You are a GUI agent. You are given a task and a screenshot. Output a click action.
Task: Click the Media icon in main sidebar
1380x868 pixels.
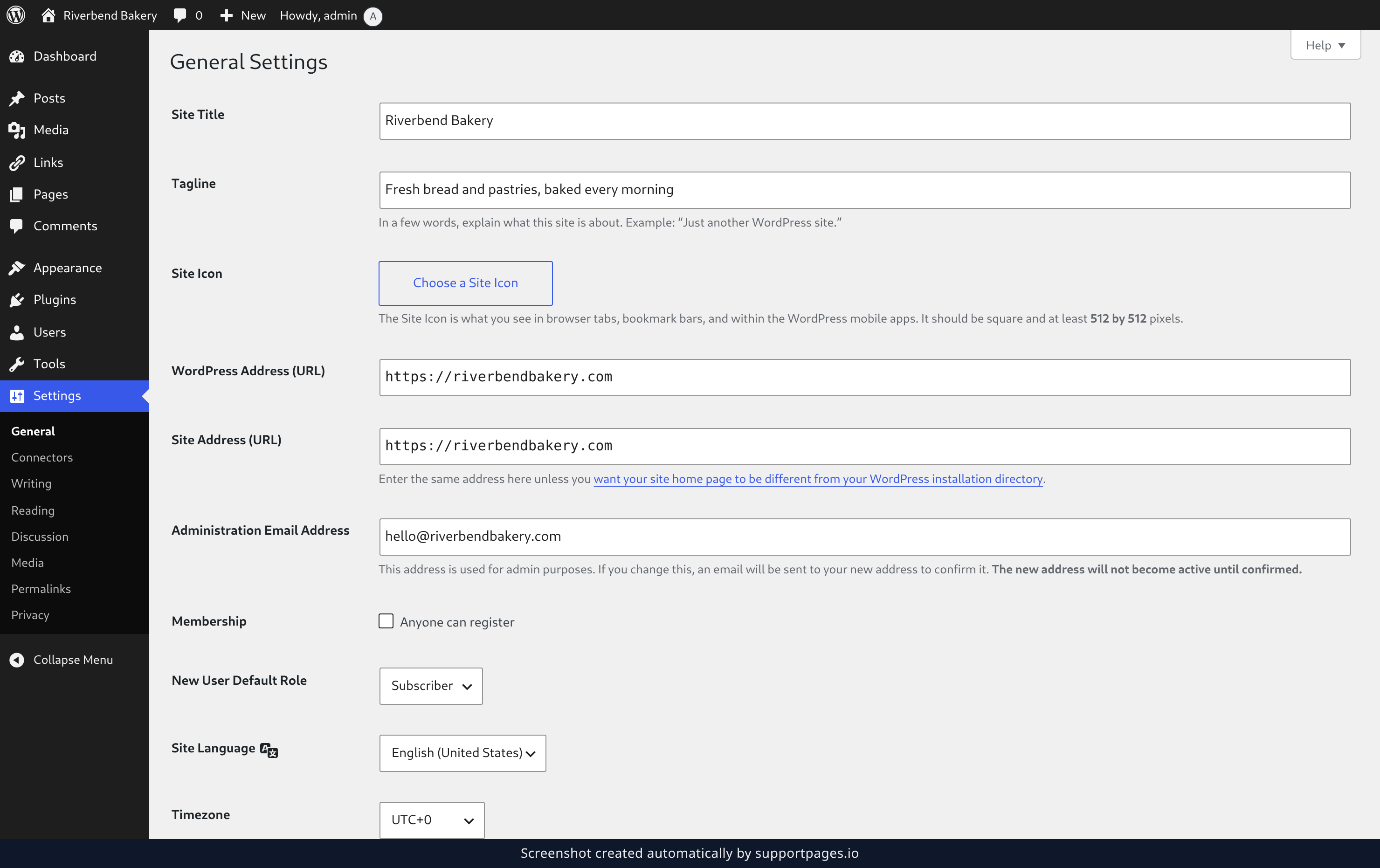click(x=17, y=130)
